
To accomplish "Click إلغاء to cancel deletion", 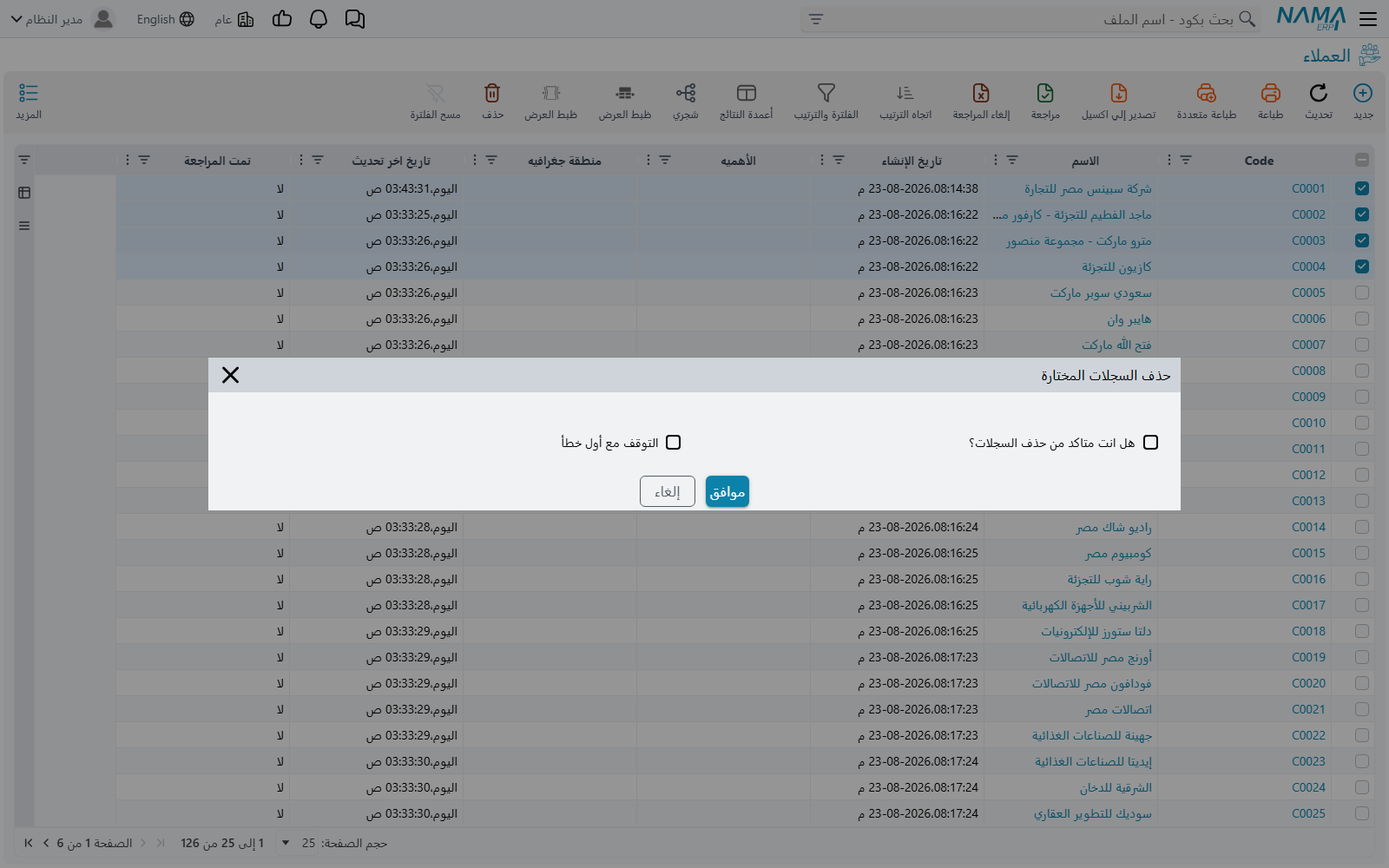I will coord(668,492).
